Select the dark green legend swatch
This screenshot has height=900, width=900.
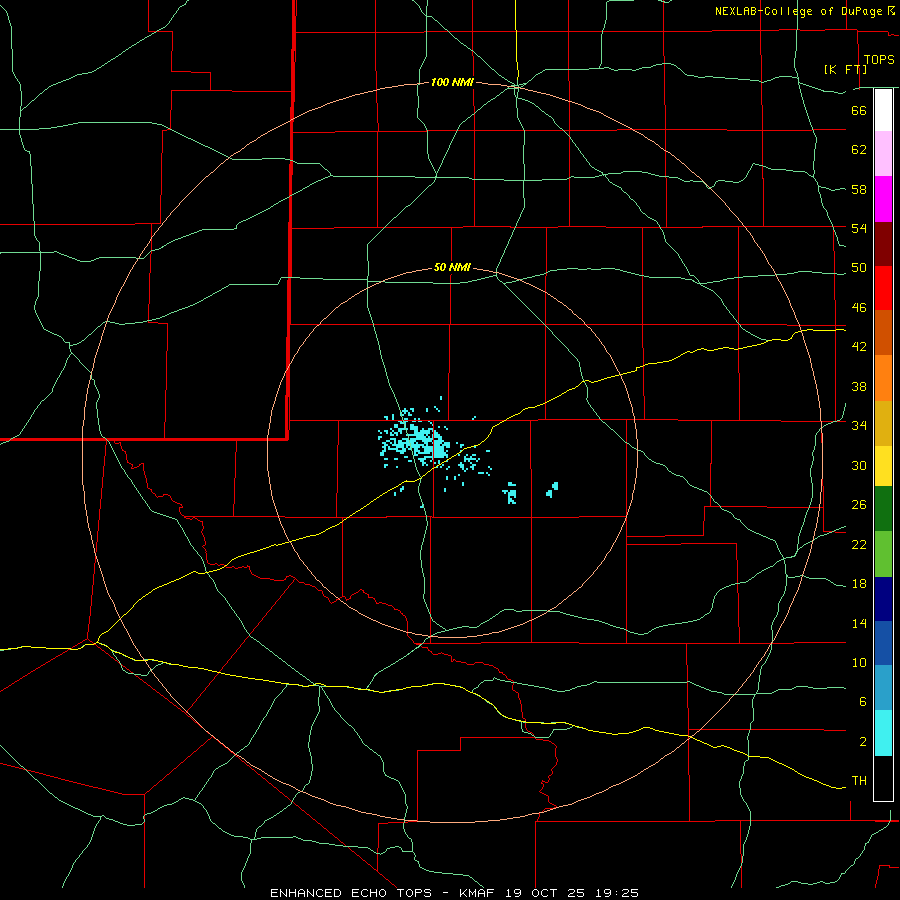(883, 509)
